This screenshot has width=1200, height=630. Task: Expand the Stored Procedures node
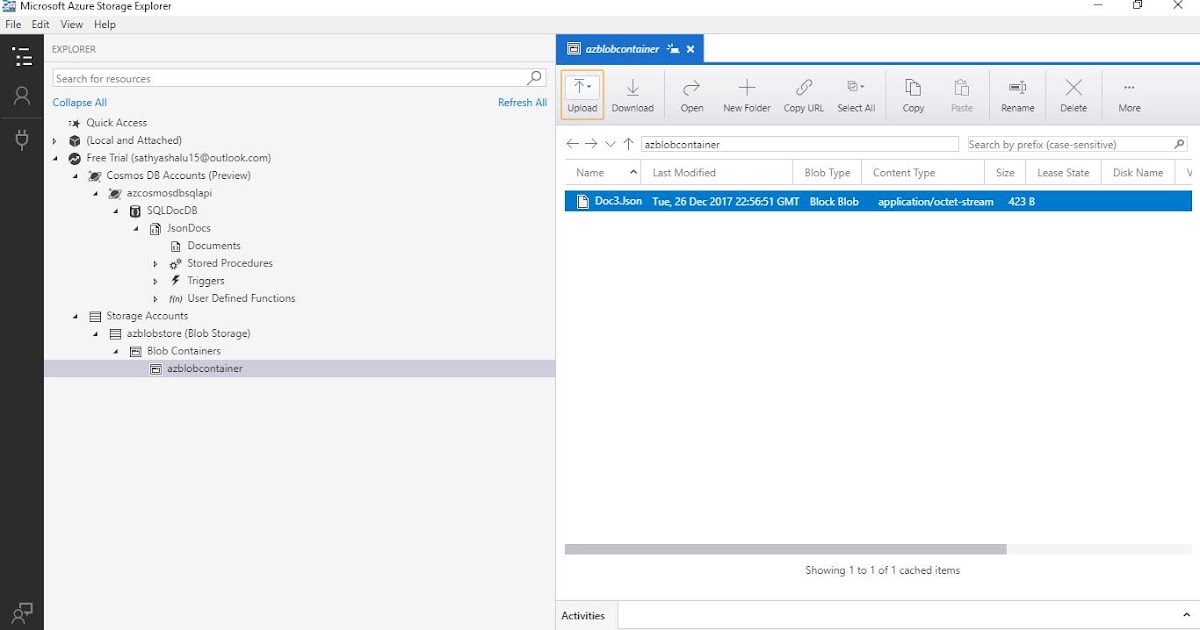coord(155,263)
